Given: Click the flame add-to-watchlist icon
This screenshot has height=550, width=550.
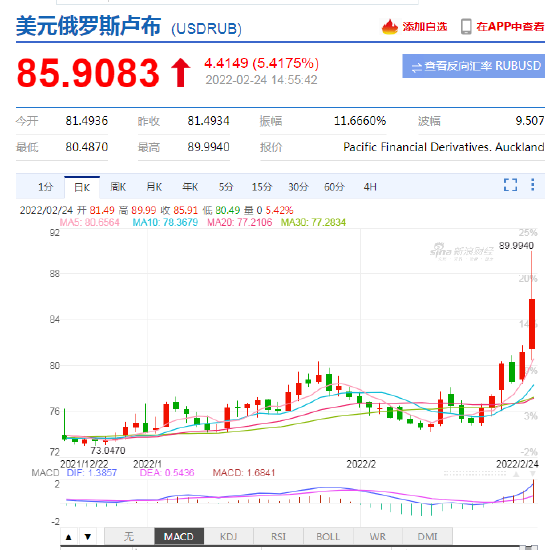Looking at the screenshot, I should click(390, 27).
